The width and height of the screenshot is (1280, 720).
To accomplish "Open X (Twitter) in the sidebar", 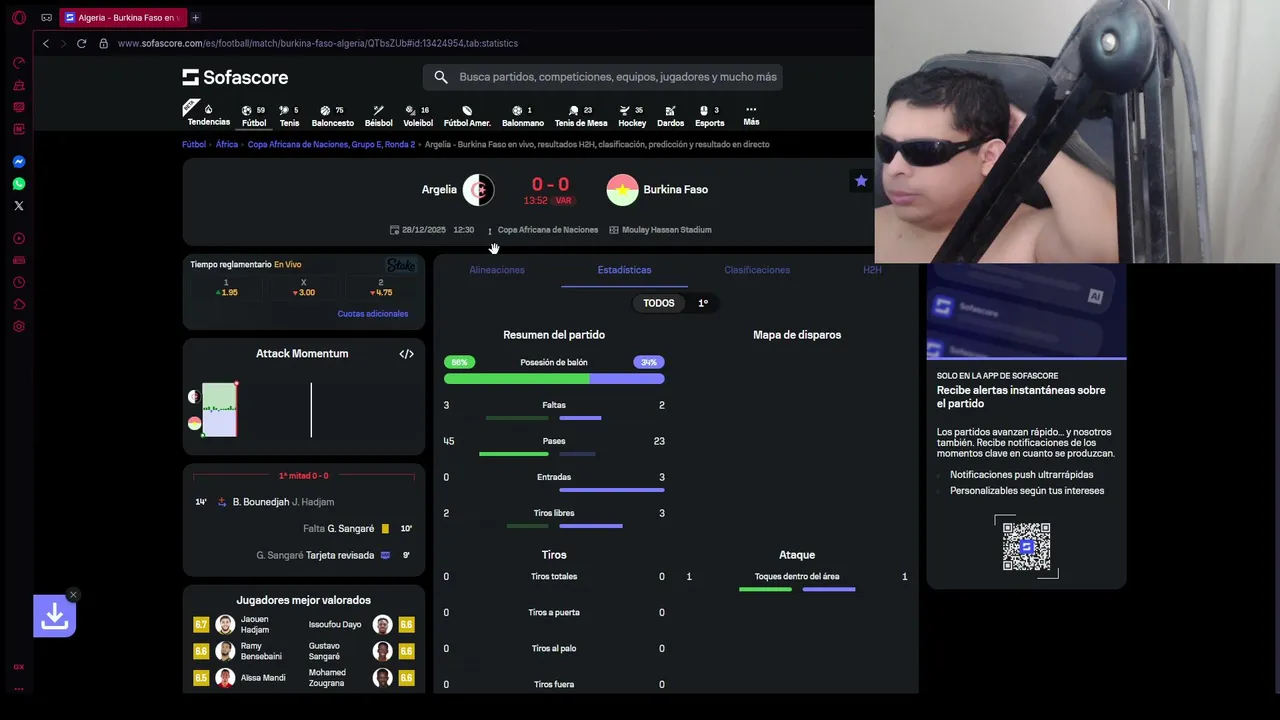I will click(x=18, y=205).
